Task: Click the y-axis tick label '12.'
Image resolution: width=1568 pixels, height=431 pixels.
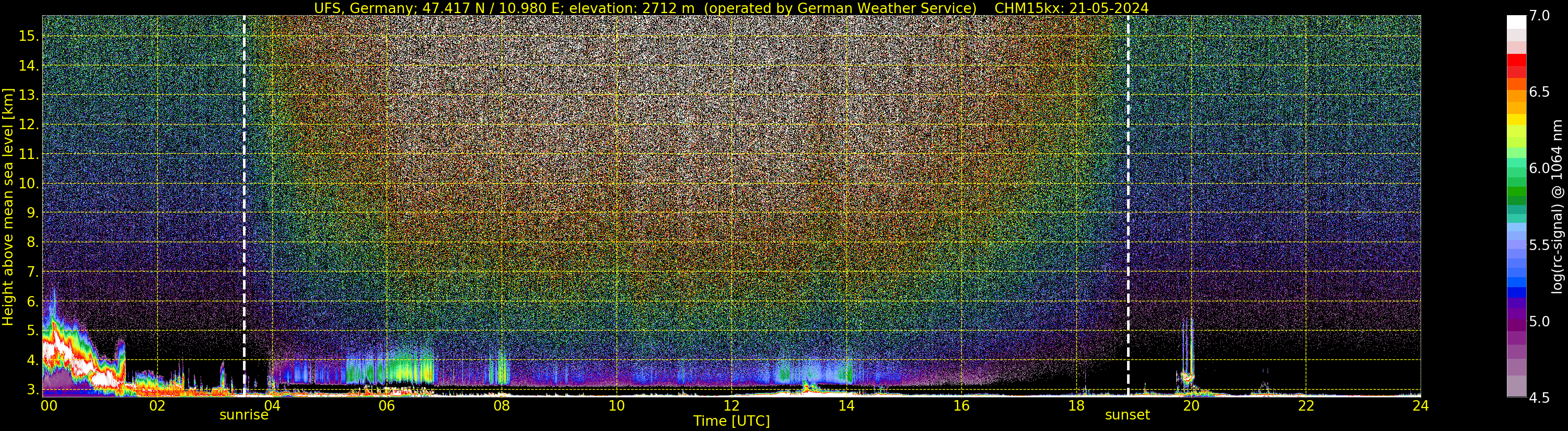Action: point(29,124)
